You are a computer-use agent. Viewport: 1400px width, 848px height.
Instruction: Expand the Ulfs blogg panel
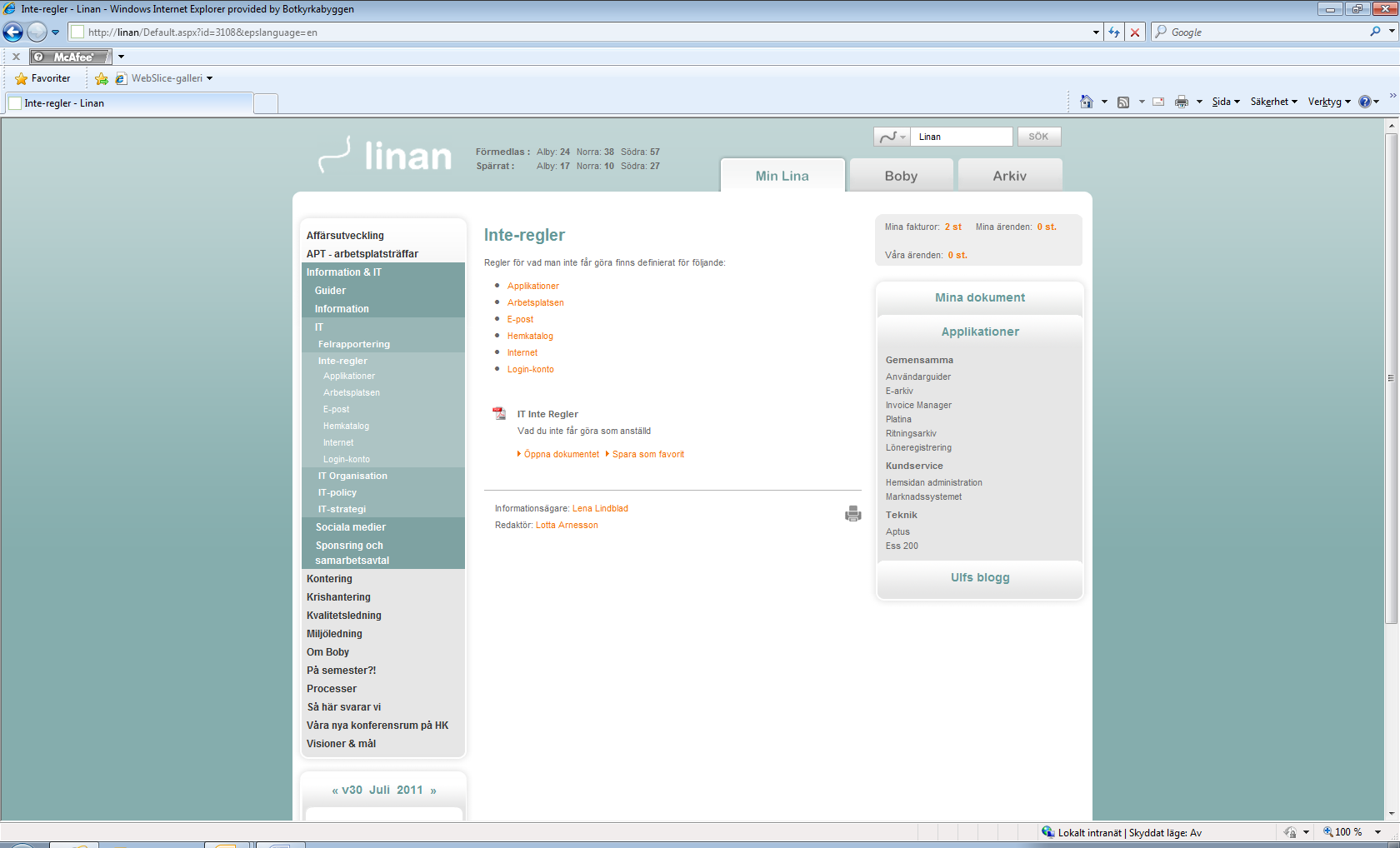coord(980,577)
